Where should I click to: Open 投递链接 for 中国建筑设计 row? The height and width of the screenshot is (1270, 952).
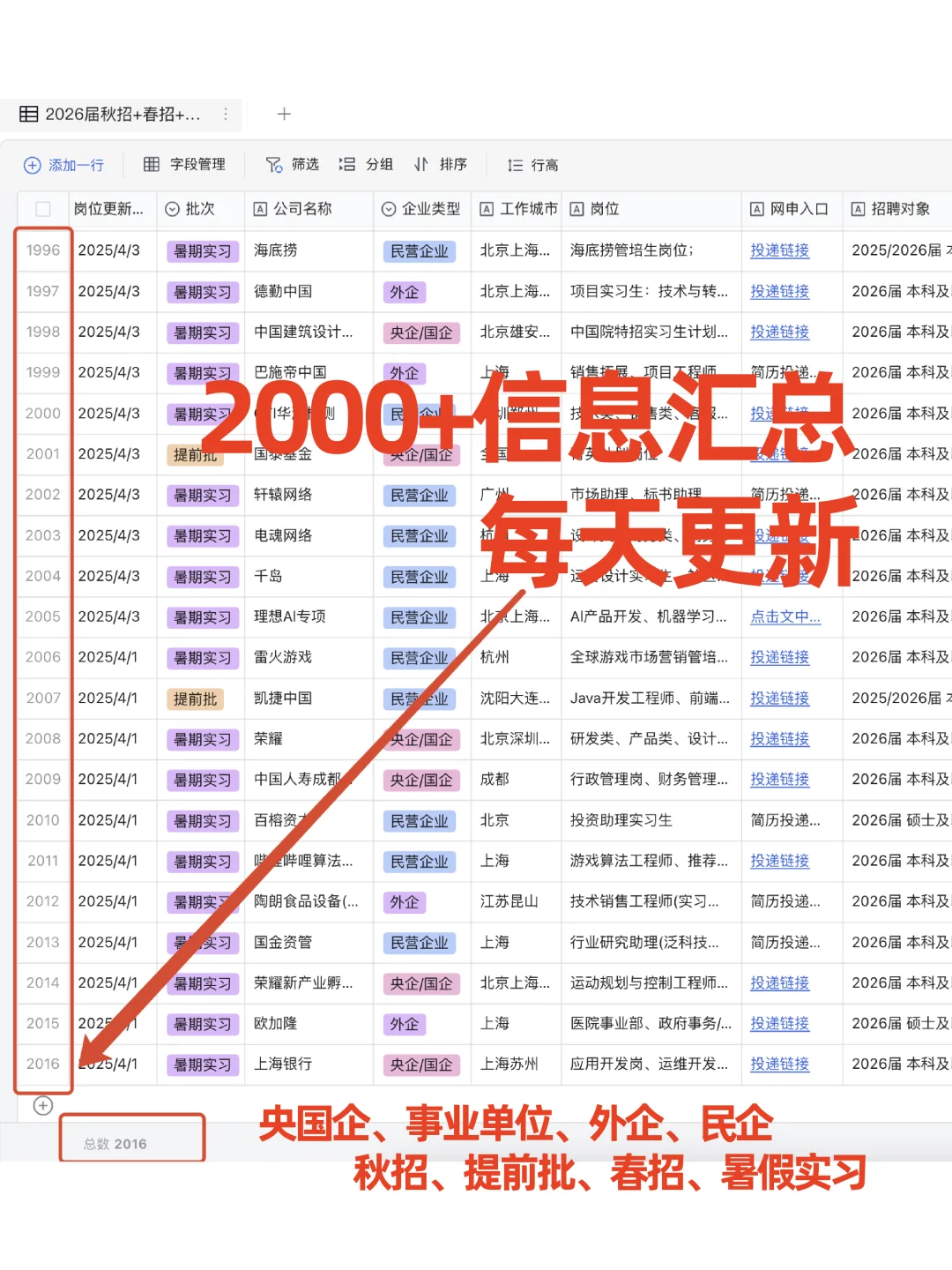coord(779,332)
